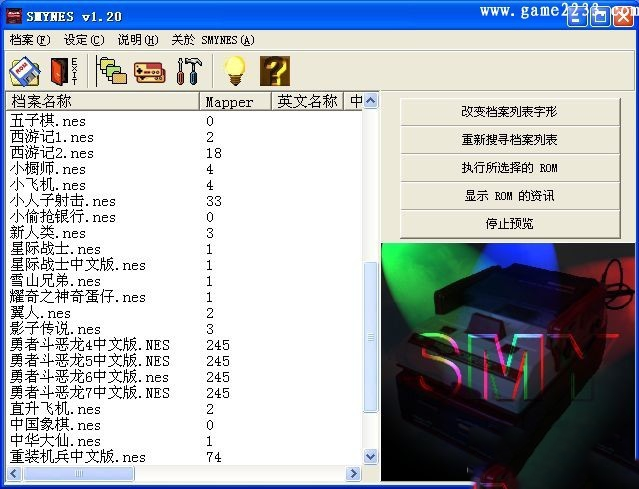Select 五子棋.nes in the list
This screenshot has width=639, height=489.
[x=48, y=121]
